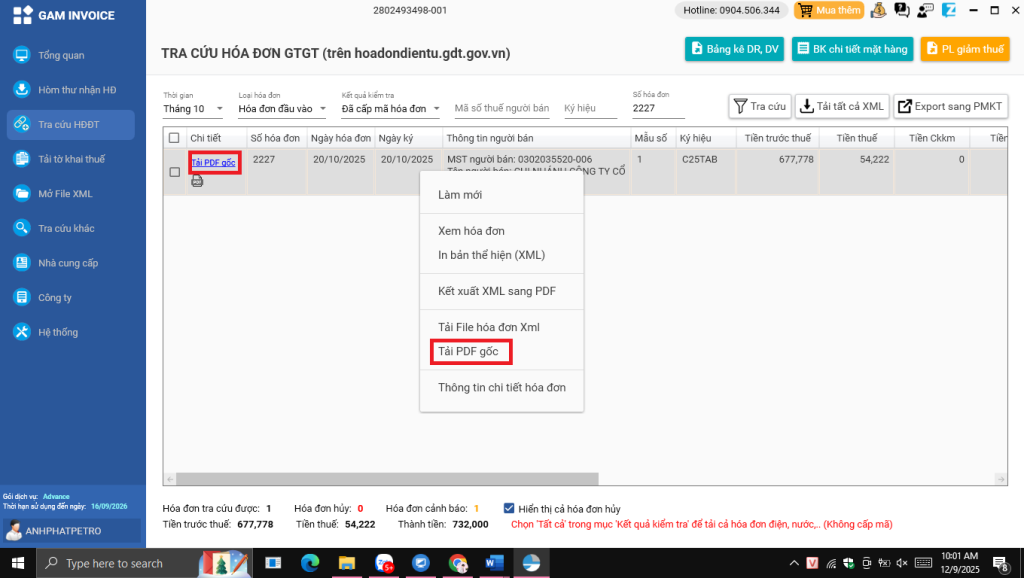Viewport: 1024px width, 578px height.
Task: Click the question chat bubble icon
Action: [x=901, y=11]
